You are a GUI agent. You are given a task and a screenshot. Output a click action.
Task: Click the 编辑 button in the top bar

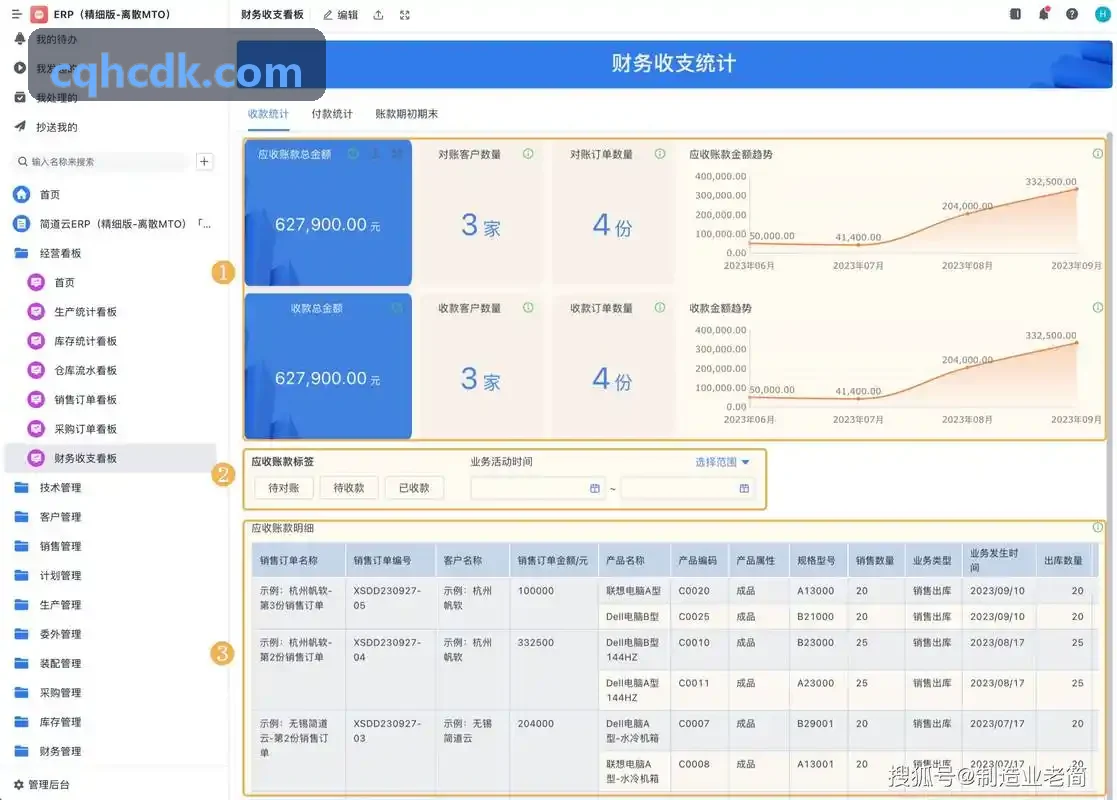pyautogui.click(x=341, y=15)
